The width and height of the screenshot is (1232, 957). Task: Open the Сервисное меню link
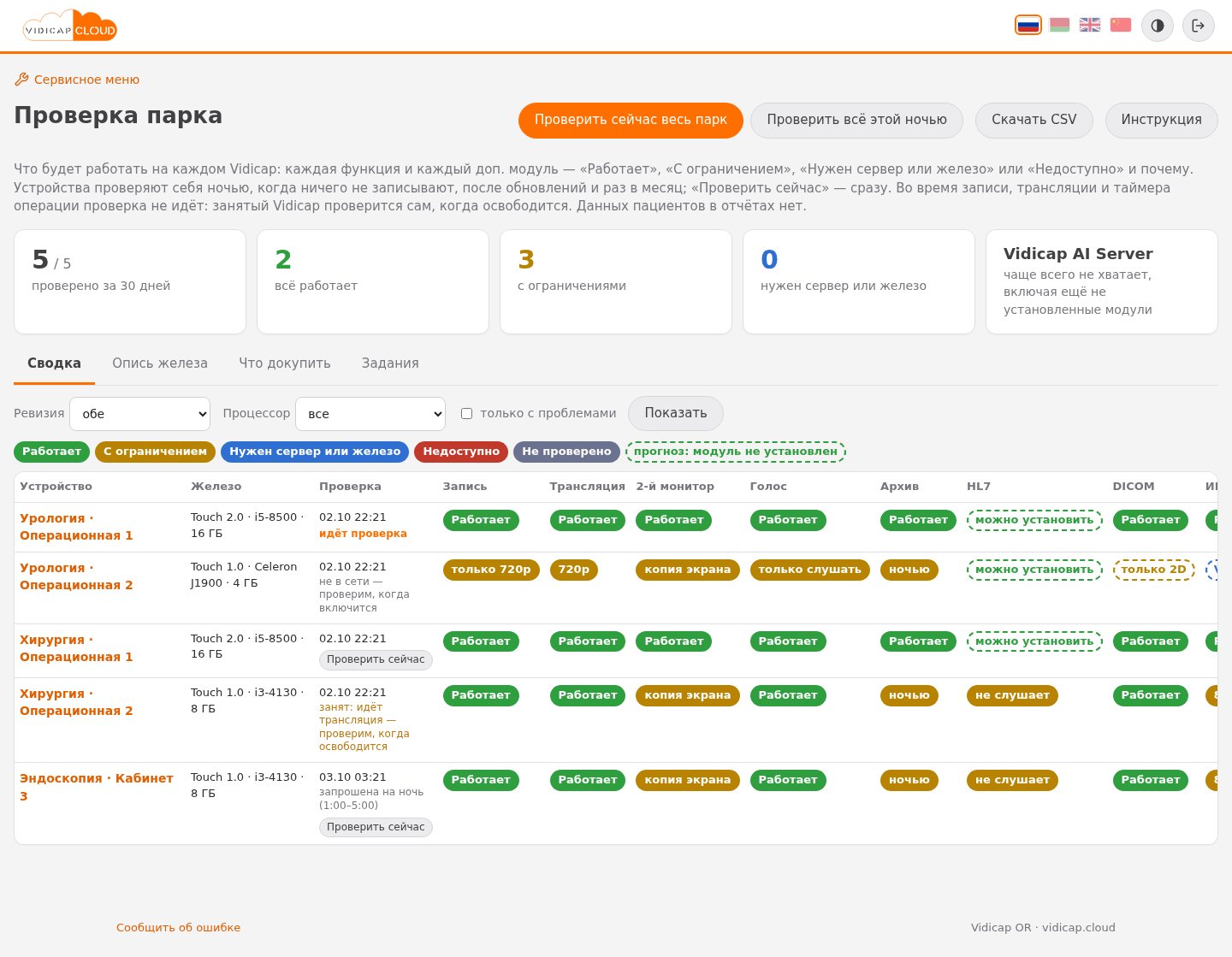click(77, 80)
